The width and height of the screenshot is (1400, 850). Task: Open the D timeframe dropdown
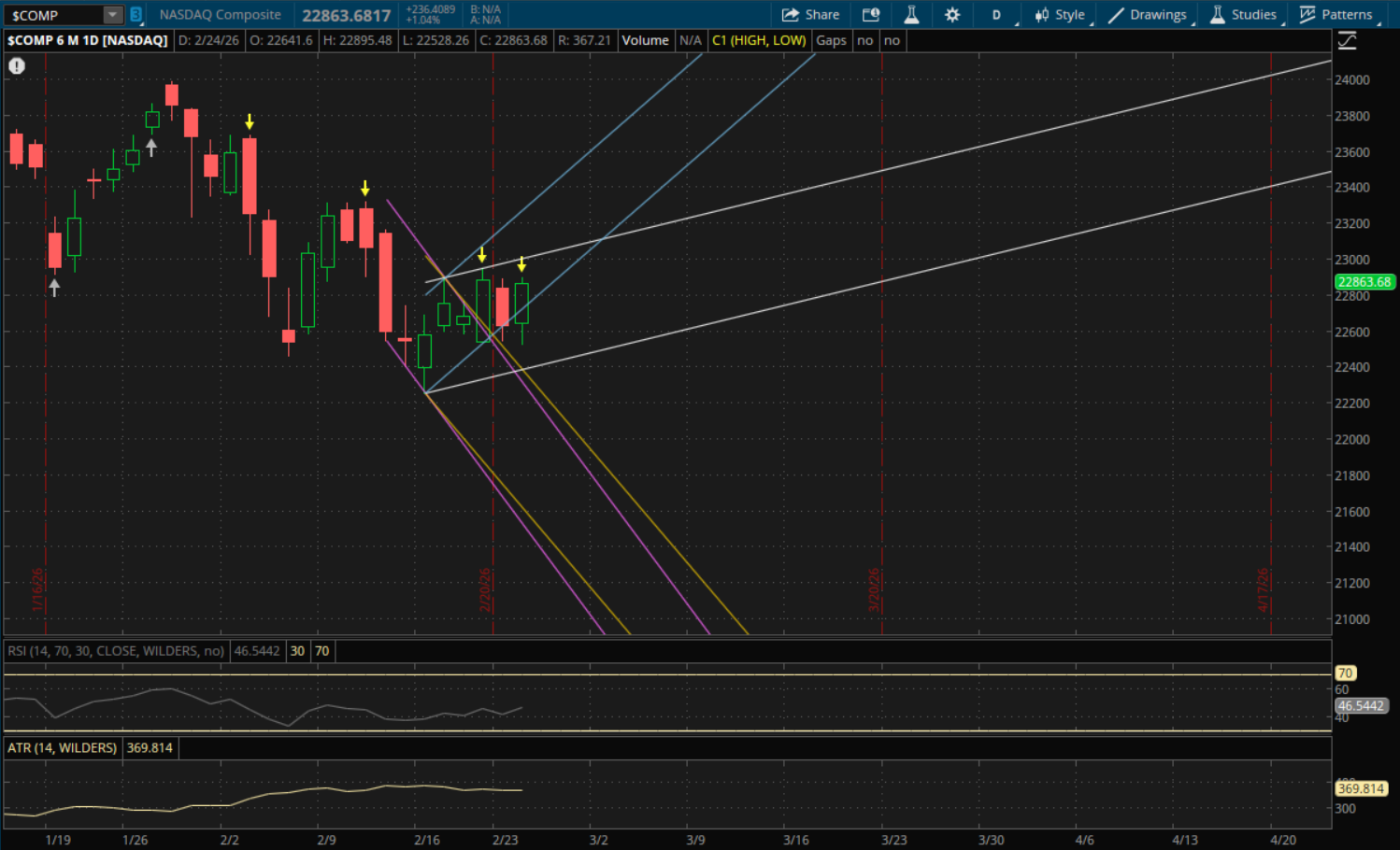[997, 15]
